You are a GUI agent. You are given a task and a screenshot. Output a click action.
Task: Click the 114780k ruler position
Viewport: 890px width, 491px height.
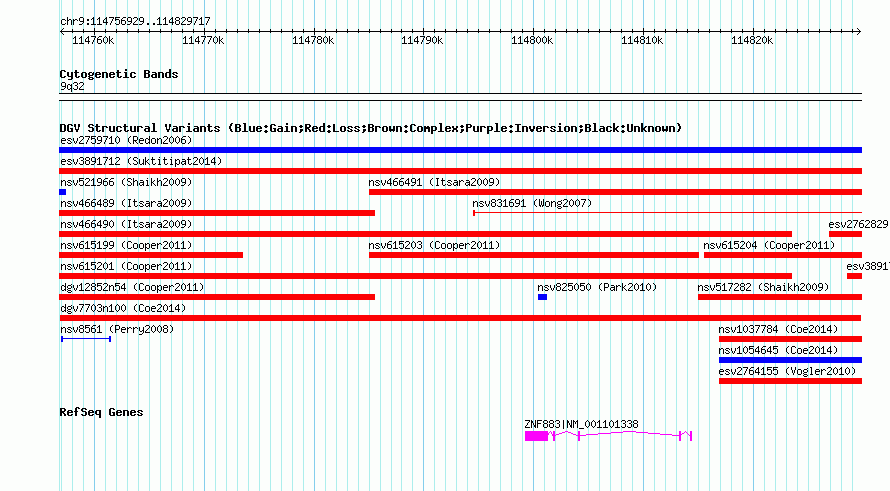313,41
